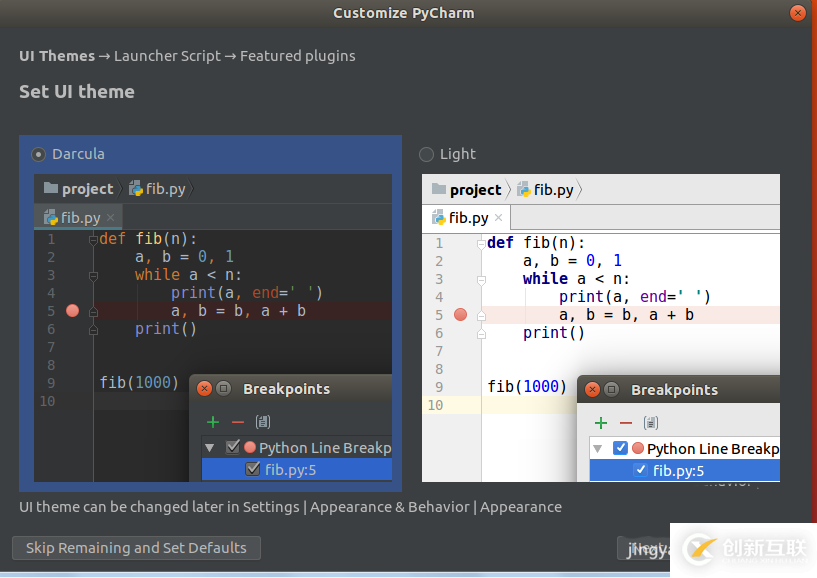Toggle fib.py:5 checkbox in Light preview
The height and width of the screenshot is (578, 817).
point(641,471)
